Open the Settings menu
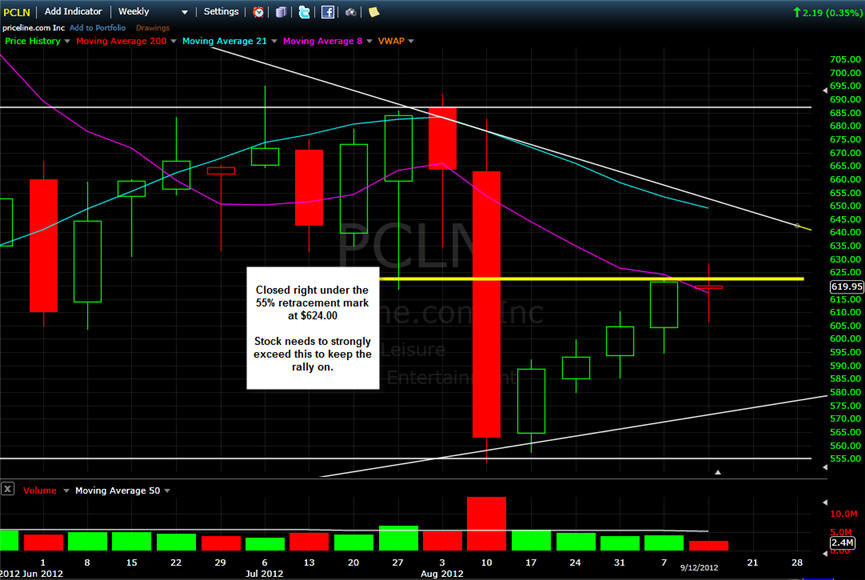The image size is (865, 580). (221, 12)
